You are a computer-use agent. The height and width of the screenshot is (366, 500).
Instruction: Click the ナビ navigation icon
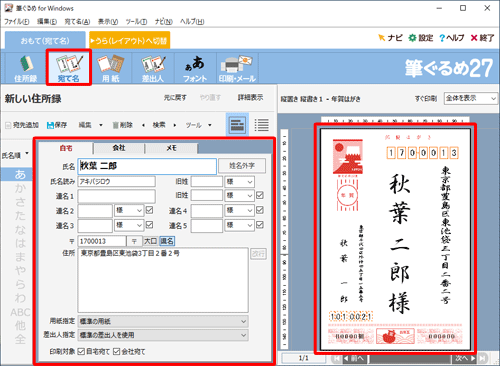390,38
